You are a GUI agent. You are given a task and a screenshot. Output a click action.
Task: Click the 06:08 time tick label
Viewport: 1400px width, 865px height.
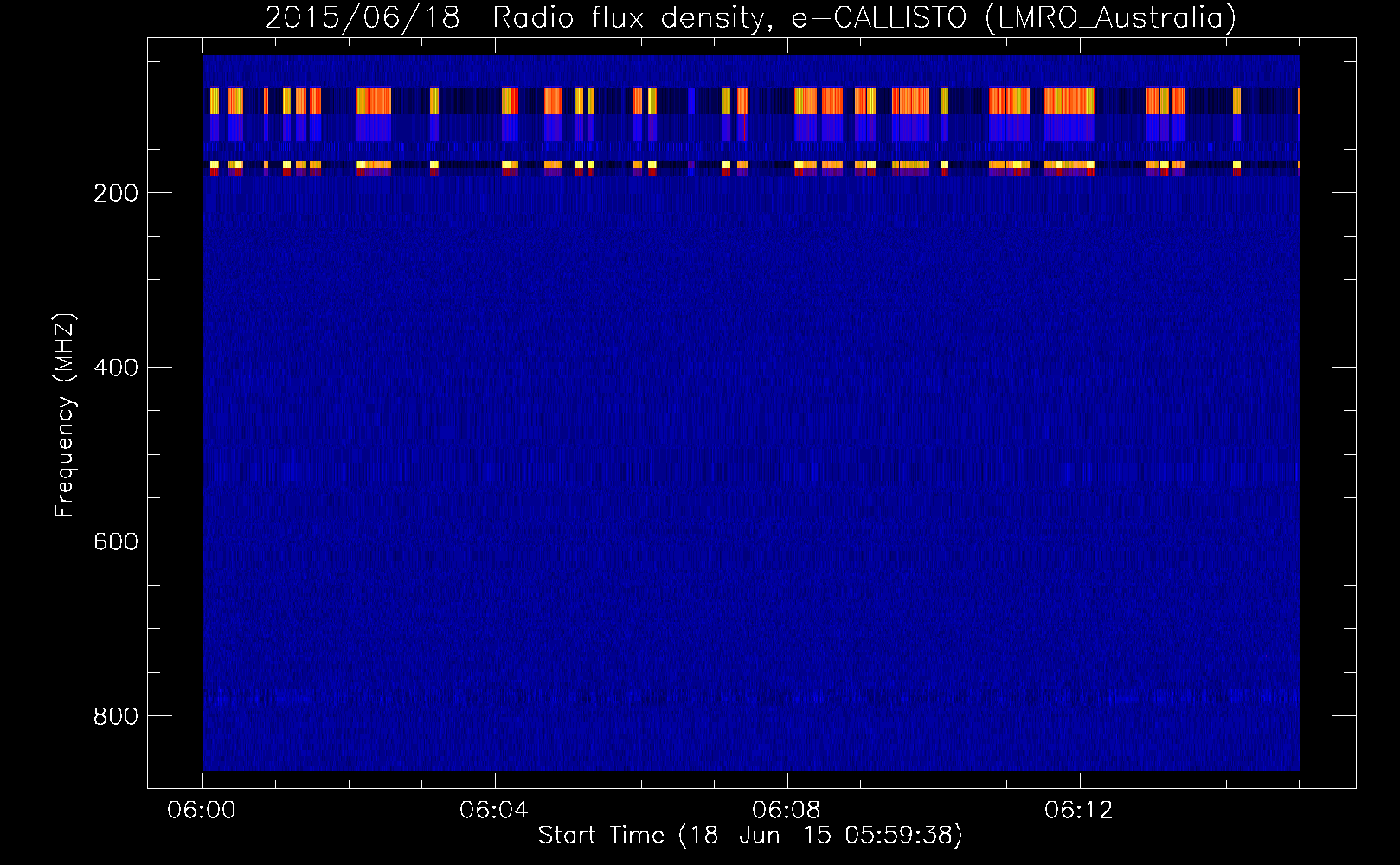point(787,811)
